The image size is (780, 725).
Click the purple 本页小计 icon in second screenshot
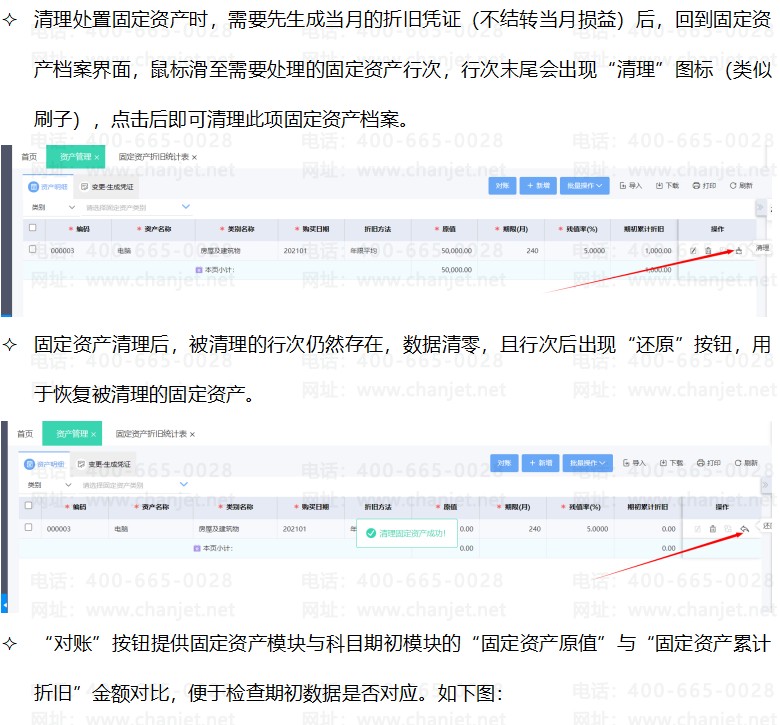[x=197, y=548]
